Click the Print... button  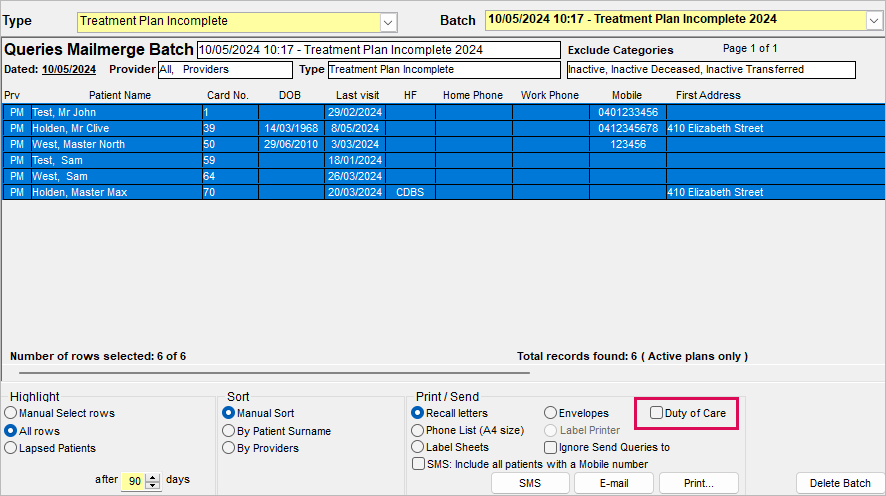pyautogui.click(x=698, y=483)
